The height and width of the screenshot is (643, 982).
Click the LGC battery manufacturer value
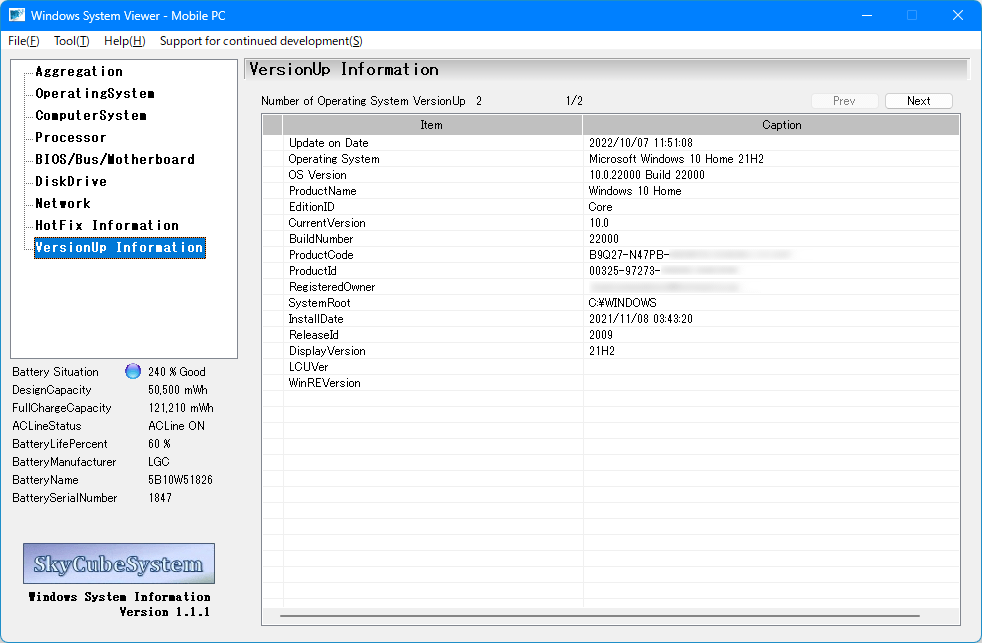[158, 461]
